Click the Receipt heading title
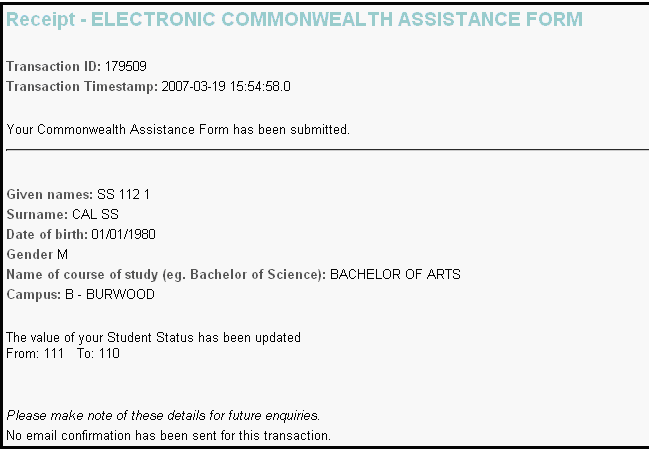The width and height of the screenshot is (649, 451). (x=295, y=19)
